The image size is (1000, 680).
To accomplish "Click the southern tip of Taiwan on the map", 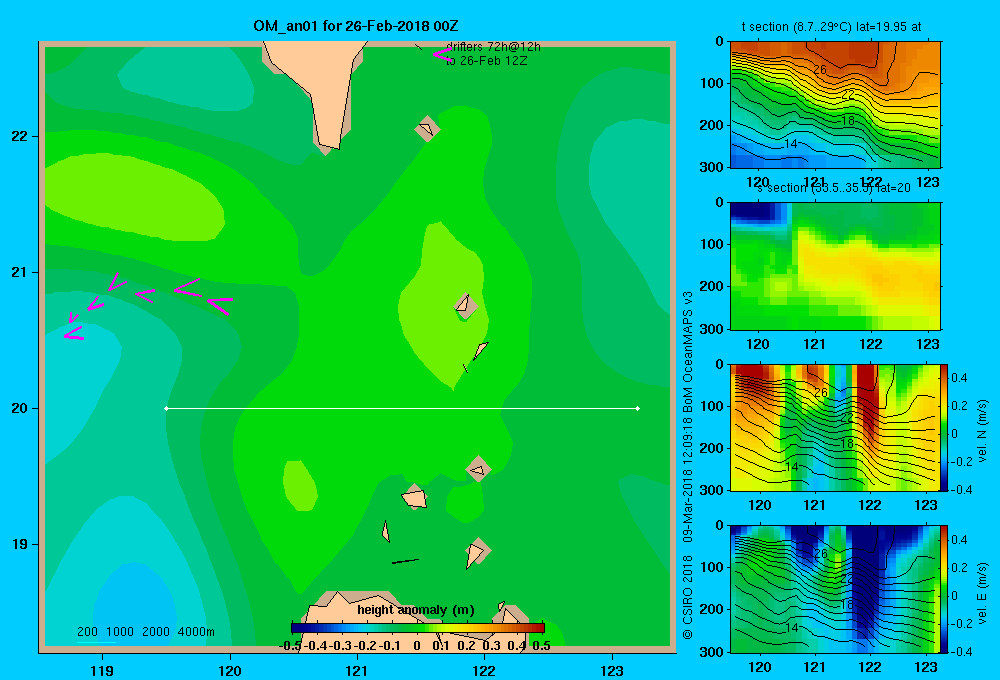I will [x=328, y=145].
